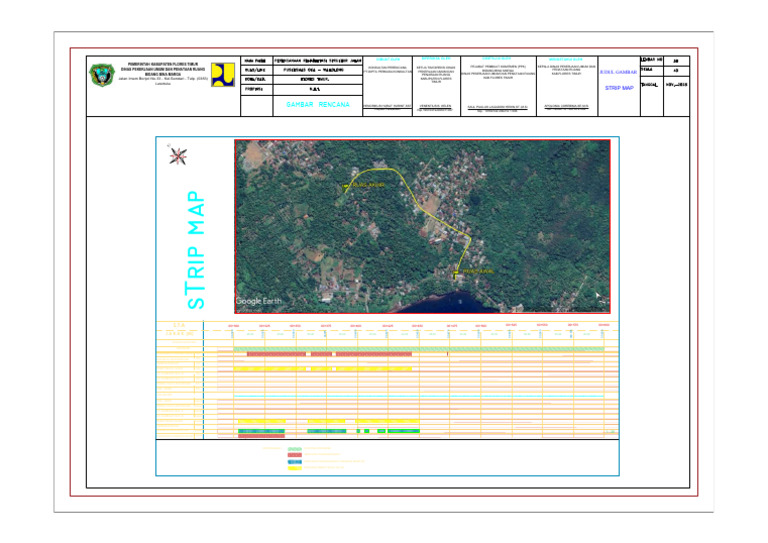Click the long green hatched bar in strip chart
This screenshot has height=543, width=768.
point(419,349)
